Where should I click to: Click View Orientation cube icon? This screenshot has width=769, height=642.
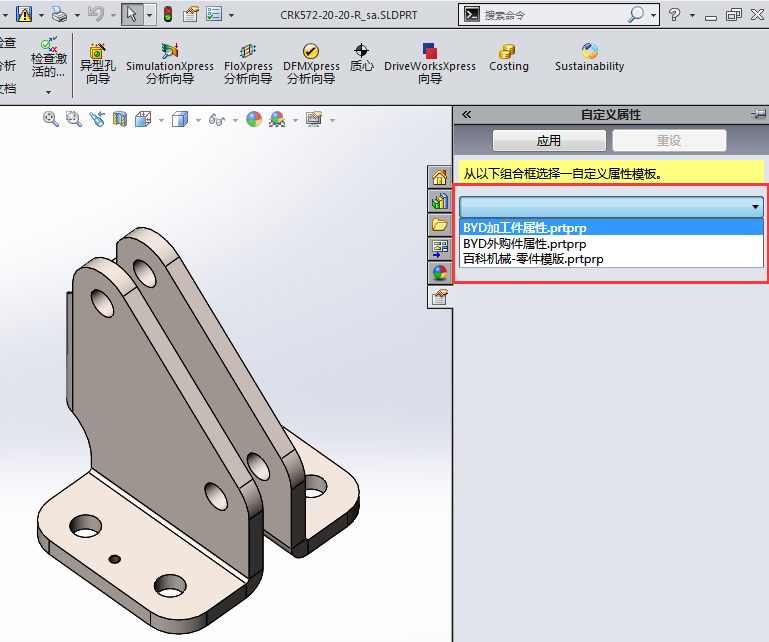(x=143, y=119)
